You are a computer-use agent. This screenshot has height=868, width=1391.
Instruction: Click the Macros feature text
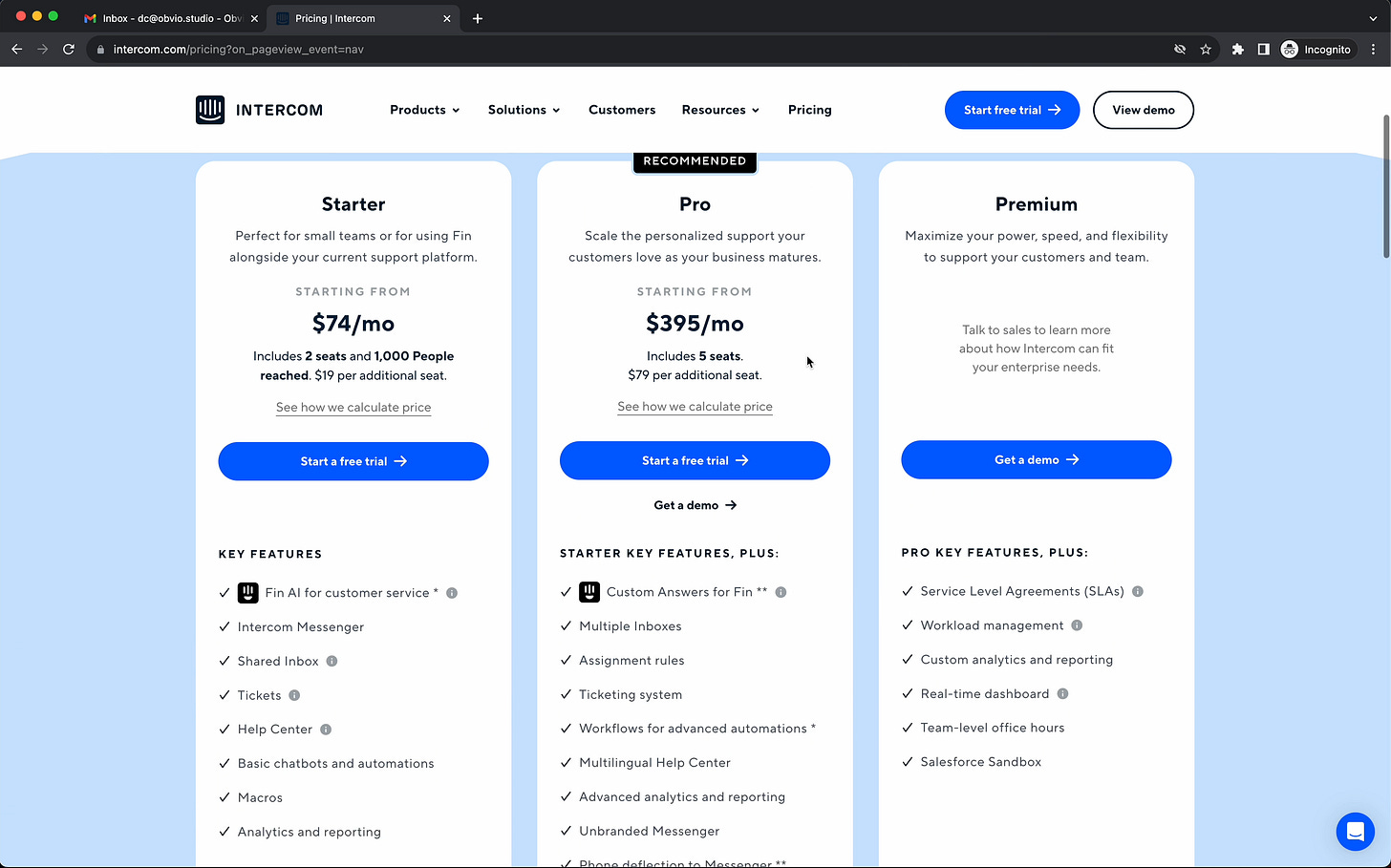260,797
